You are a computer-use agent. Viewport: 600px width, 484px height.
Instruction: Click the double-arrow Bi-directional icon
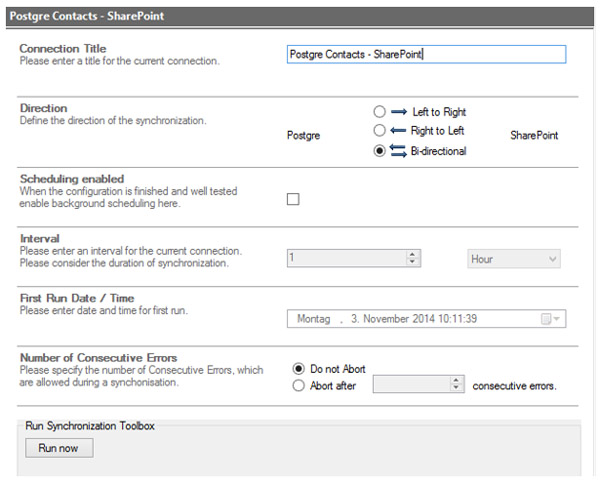coord(399,151)
